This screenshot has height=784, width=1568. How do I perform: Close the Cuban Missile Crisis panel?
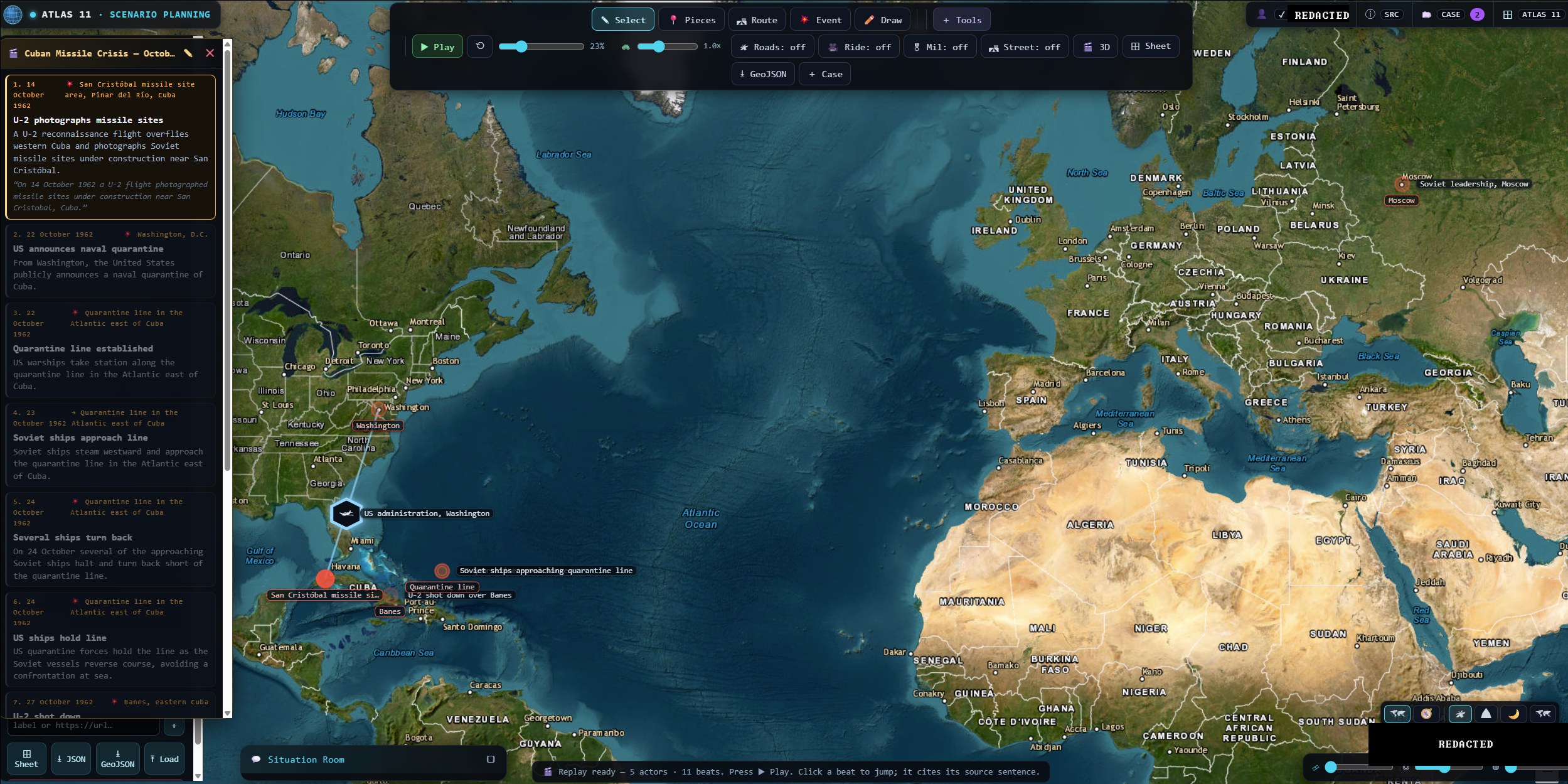(x=210, y=53)
